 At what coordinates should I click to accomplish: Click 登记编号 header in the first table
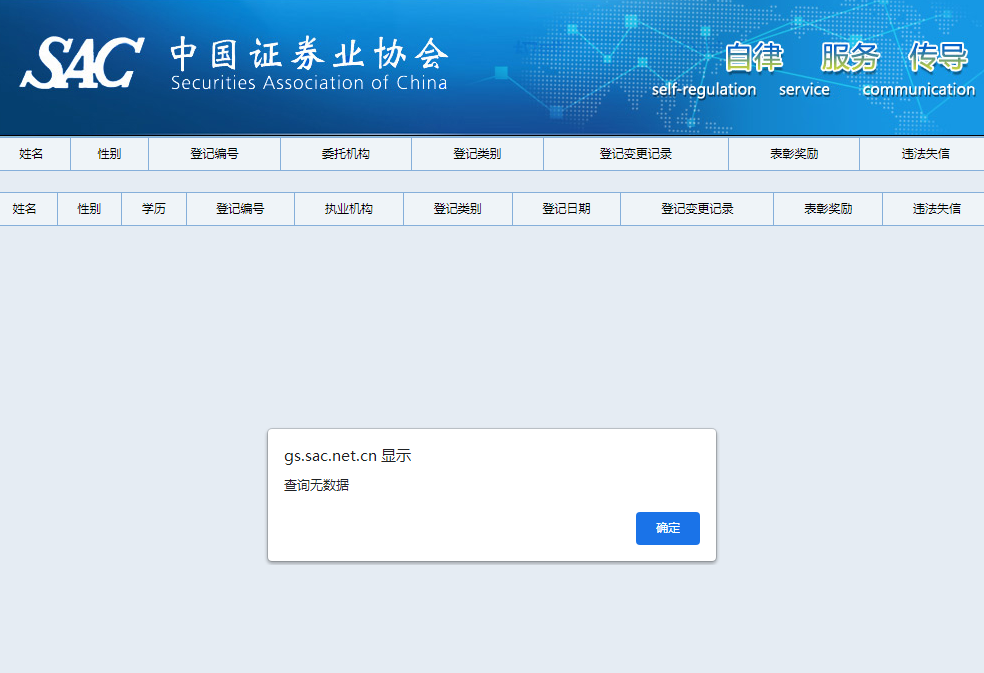point(214,154)
